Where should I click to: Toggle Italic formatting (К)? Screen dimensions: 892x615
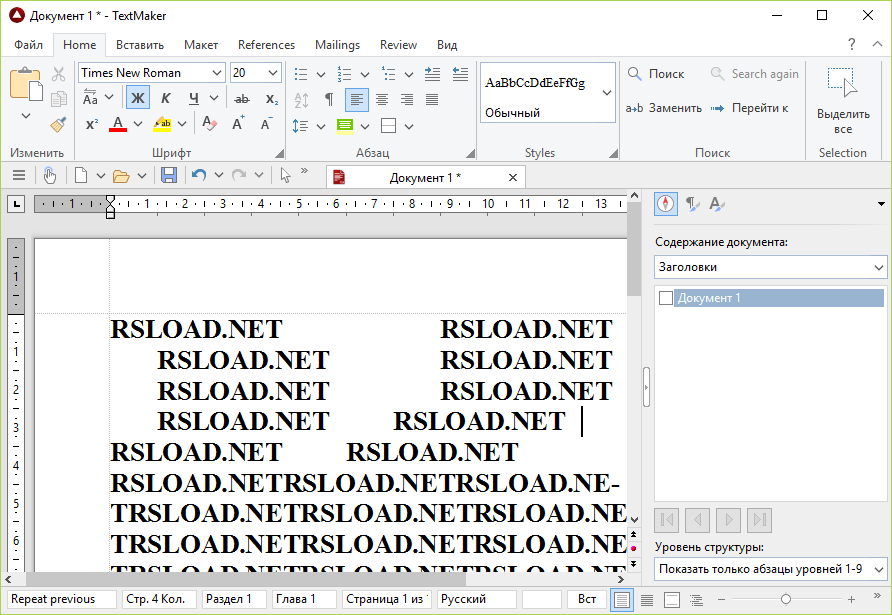click(x=166, y=98)
